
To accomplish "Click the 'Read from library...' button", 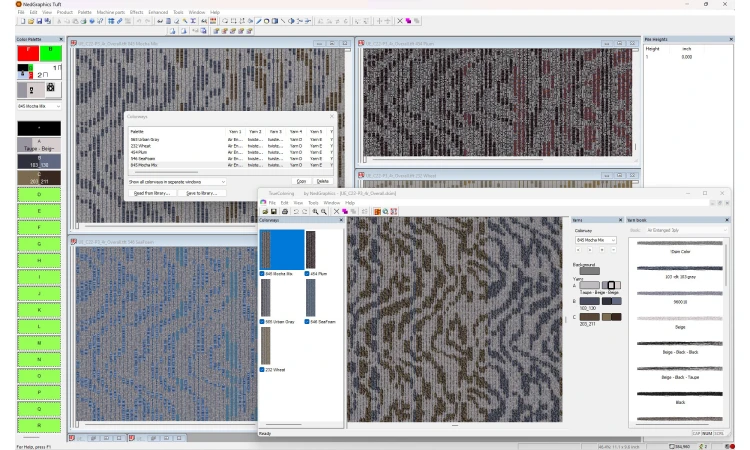I will (x=152, y=193).
